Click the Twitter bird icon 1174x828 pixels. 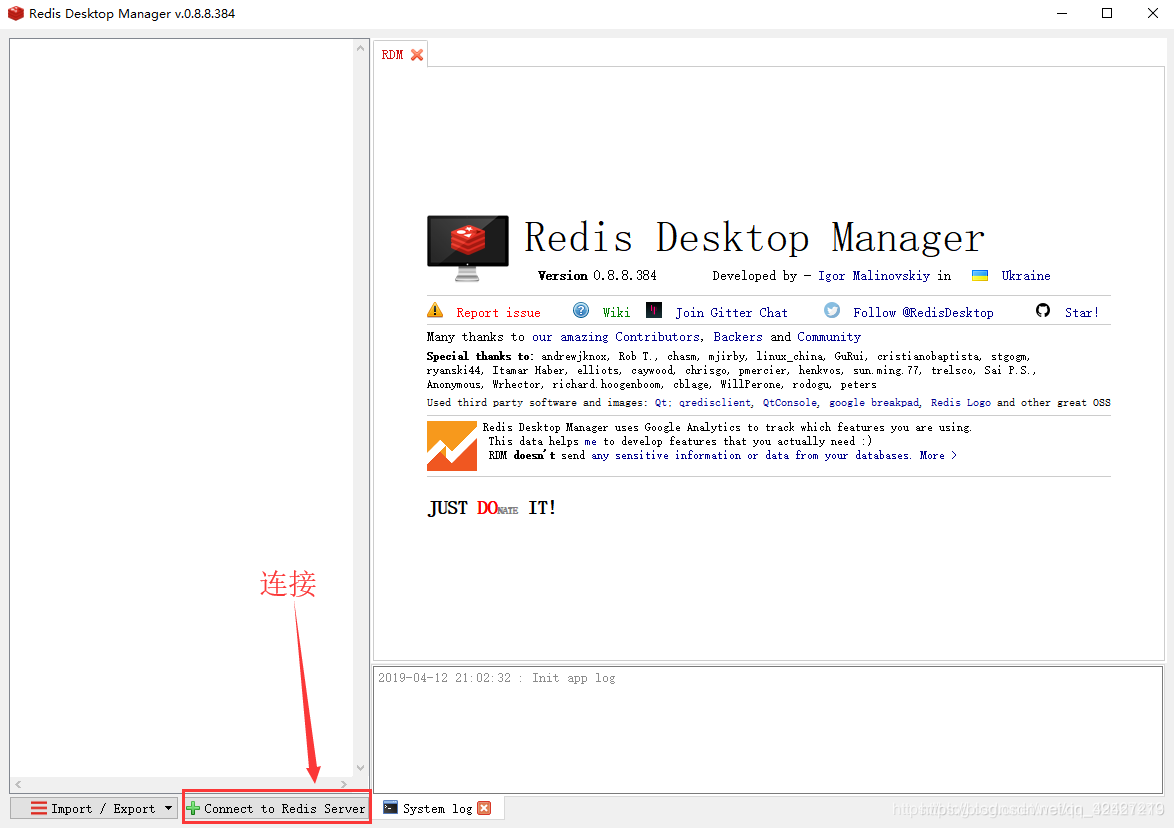(832, 310)
